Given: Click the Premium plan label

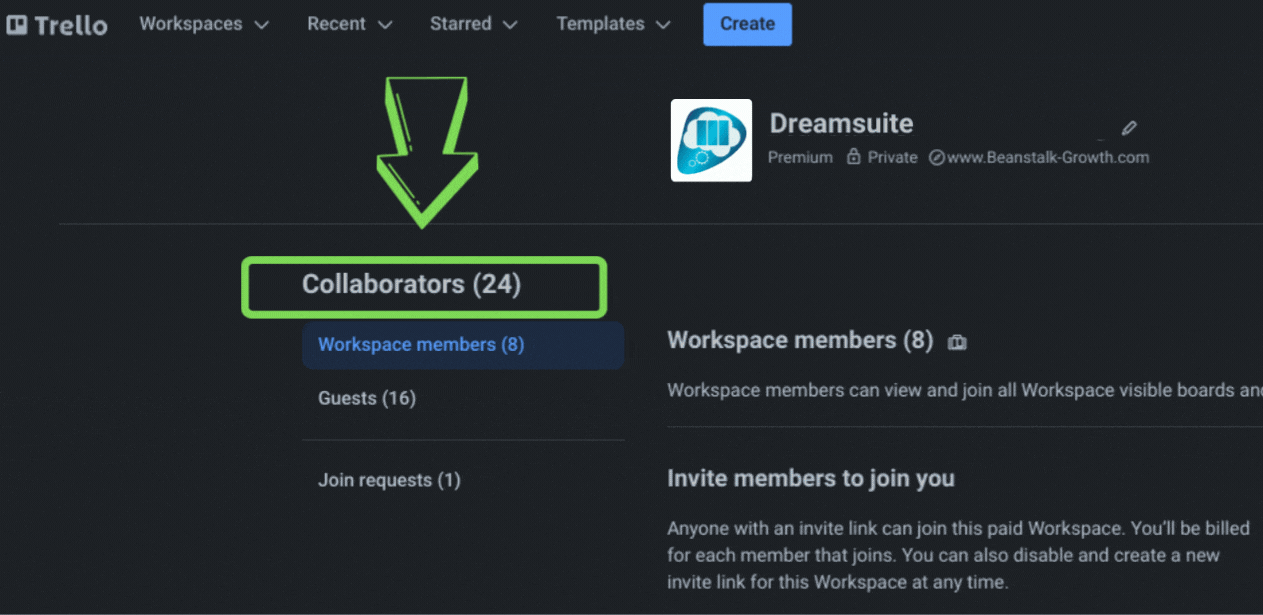Looking at the screenshot, I should pos(800,157).
